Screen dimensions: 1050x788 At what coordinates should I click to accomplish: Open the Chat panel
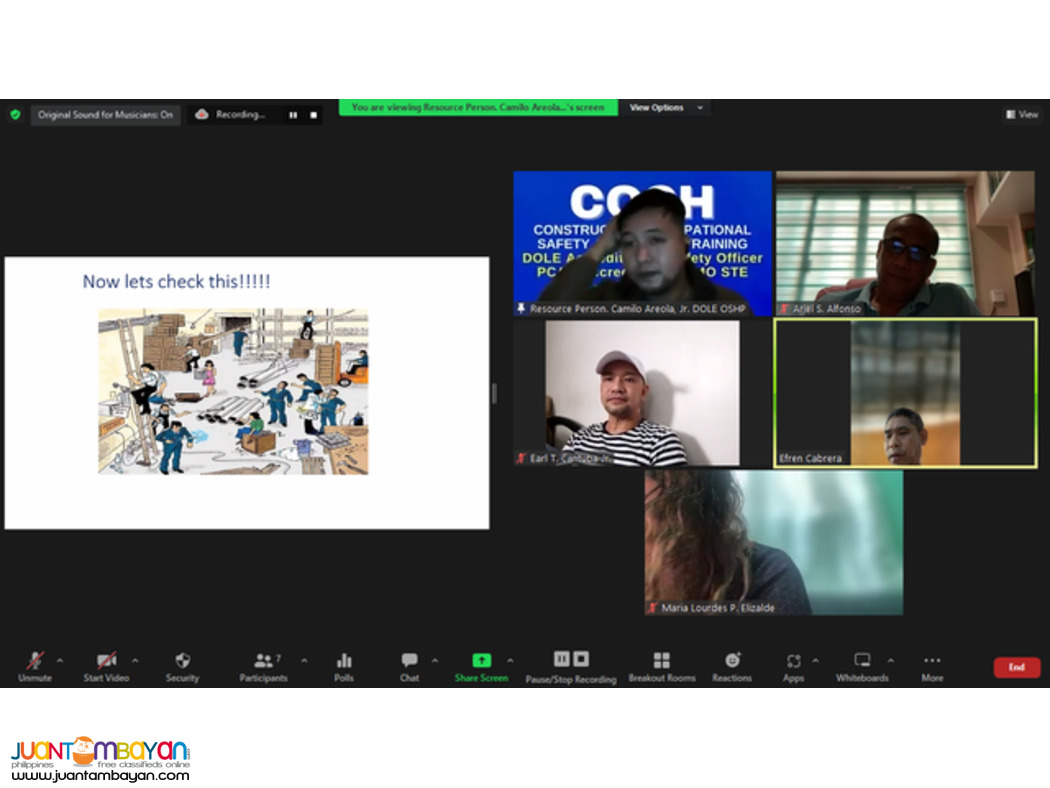409,661
